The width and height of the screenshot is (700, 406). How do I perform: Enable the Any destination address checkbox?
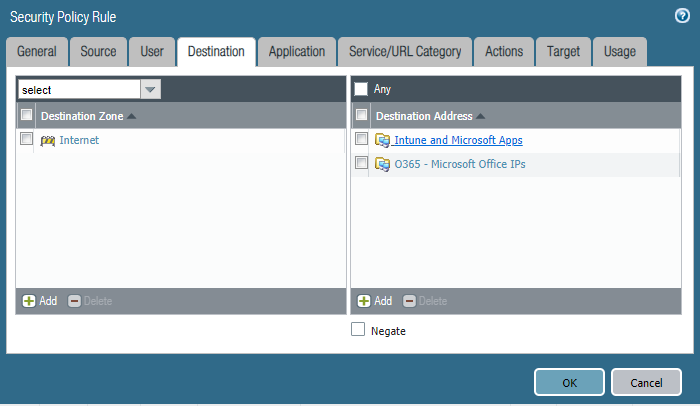click(x=361, y=89)
